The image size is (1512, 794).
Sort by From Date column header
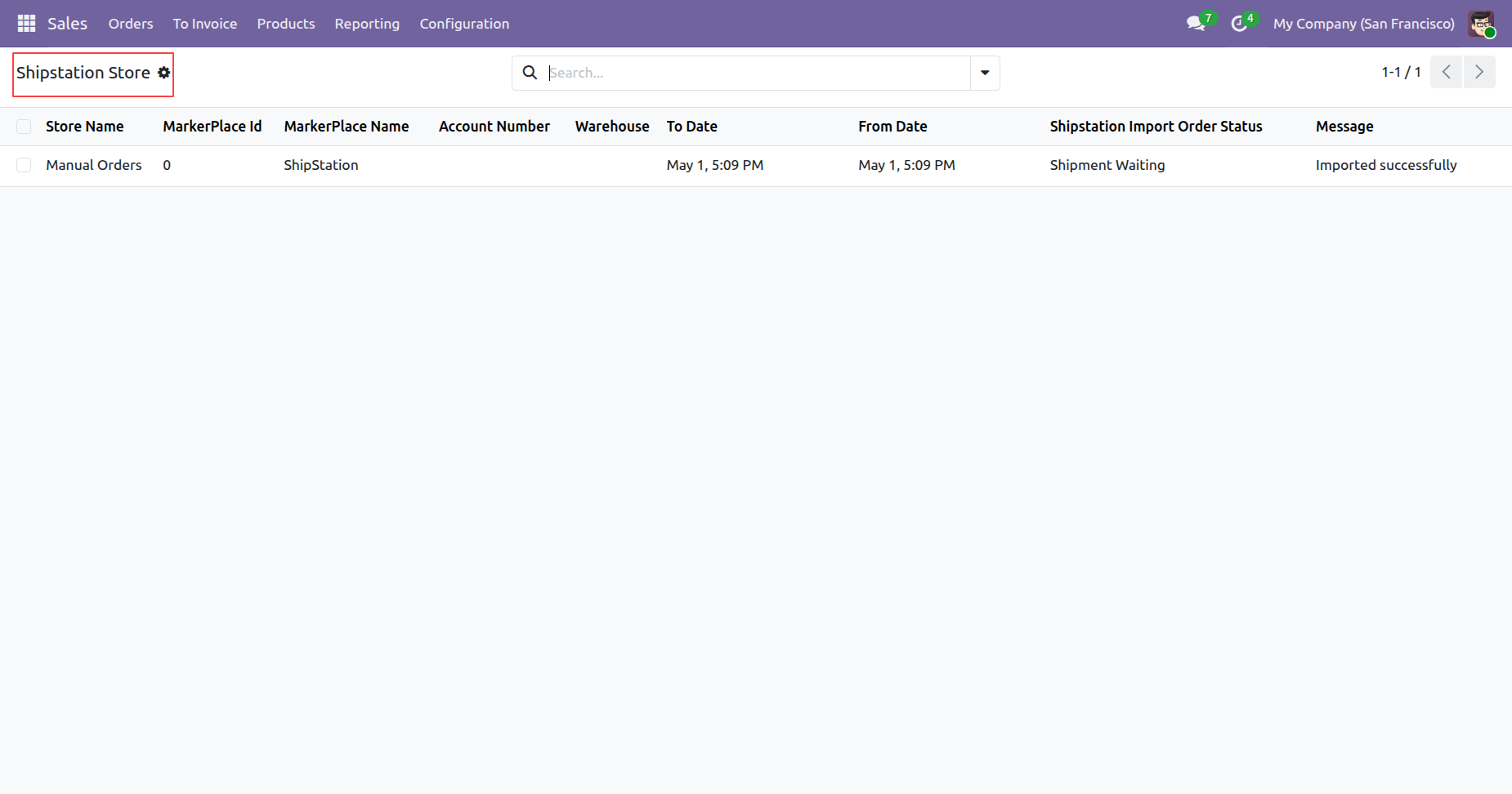892,127
